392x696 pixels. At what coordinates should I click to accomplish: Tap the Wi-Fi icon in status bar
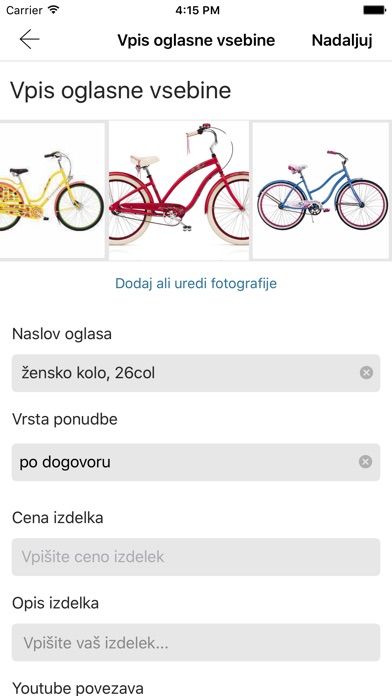pyautogui.click(x=54, y=10)
